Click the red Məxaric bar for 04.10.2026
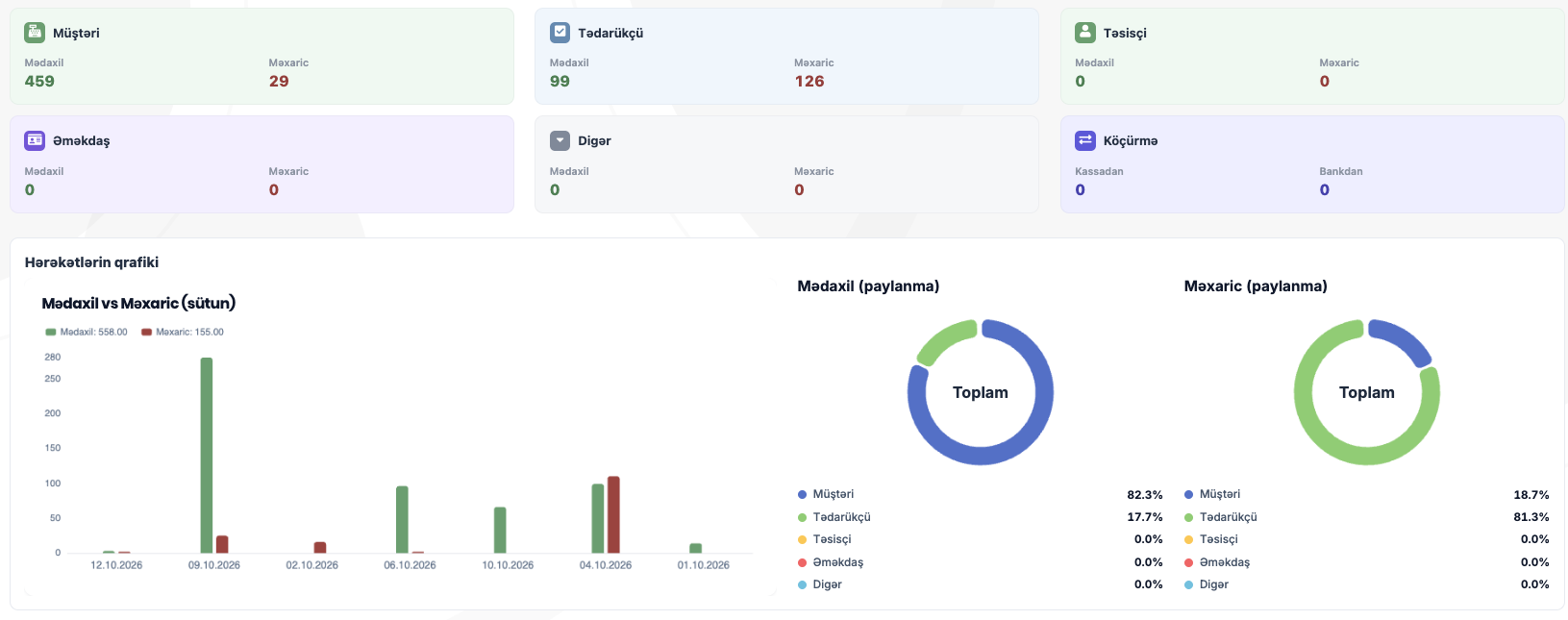 (613, 515)
